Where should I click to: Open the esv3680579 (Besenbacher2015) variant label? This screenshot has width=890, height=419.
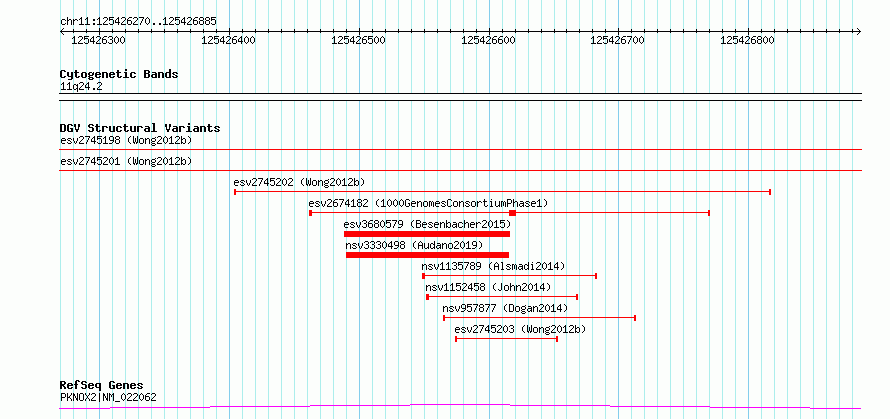click(427, 224)
